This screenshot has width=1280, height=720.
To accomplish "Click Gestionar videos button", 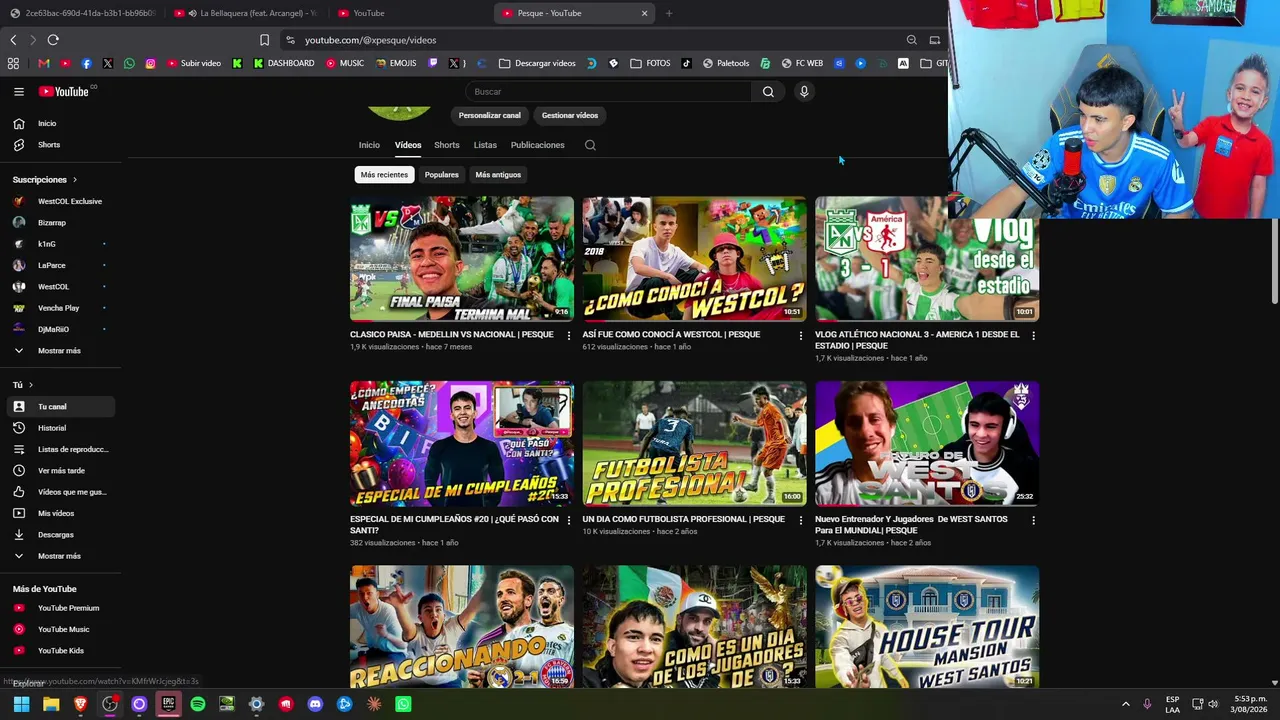I will 570,116.
